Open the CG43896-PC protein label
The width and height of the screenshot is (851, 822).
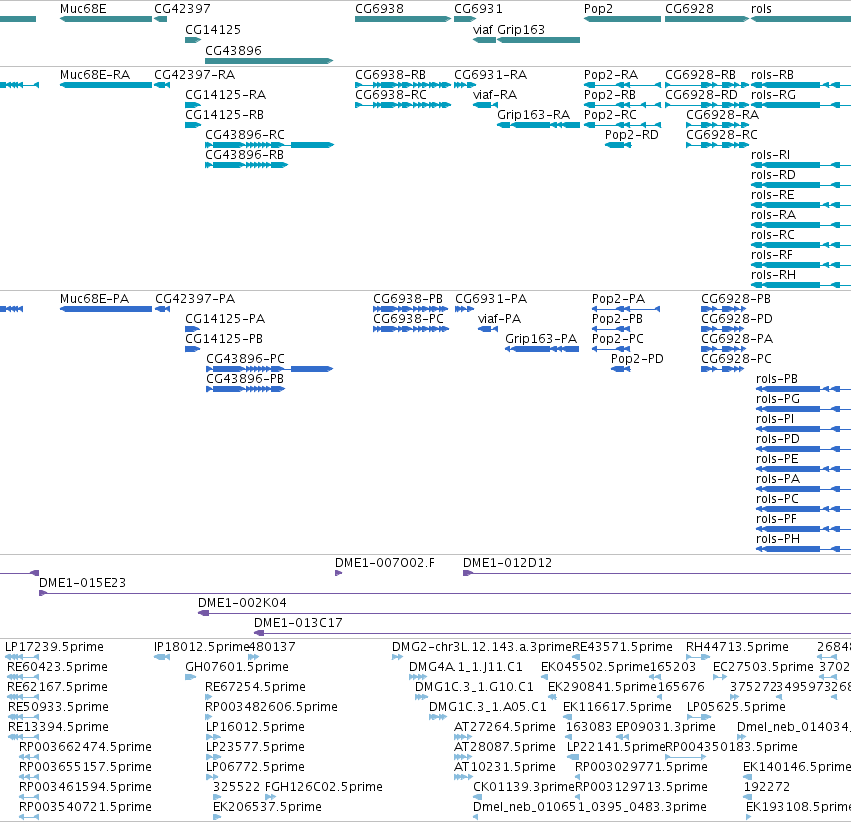(245, 359)
